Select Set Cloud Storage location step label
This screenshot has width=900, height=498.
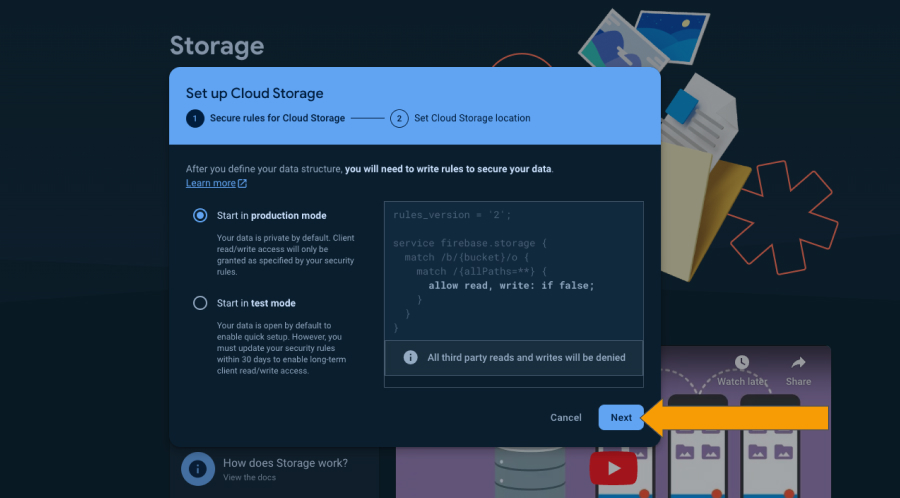point(472,118)
